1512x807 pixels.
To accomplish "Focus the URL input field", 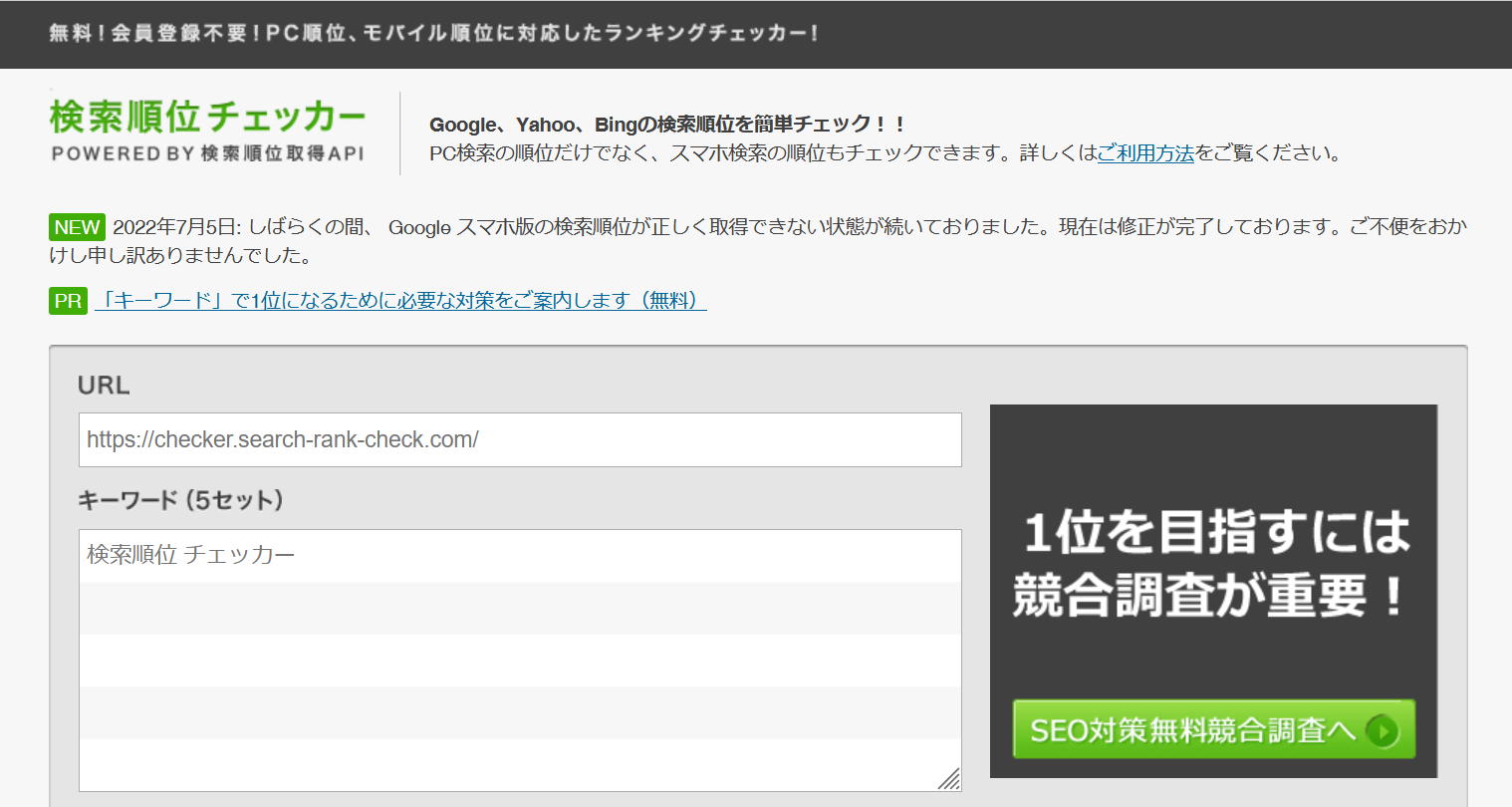I will 520,439.
